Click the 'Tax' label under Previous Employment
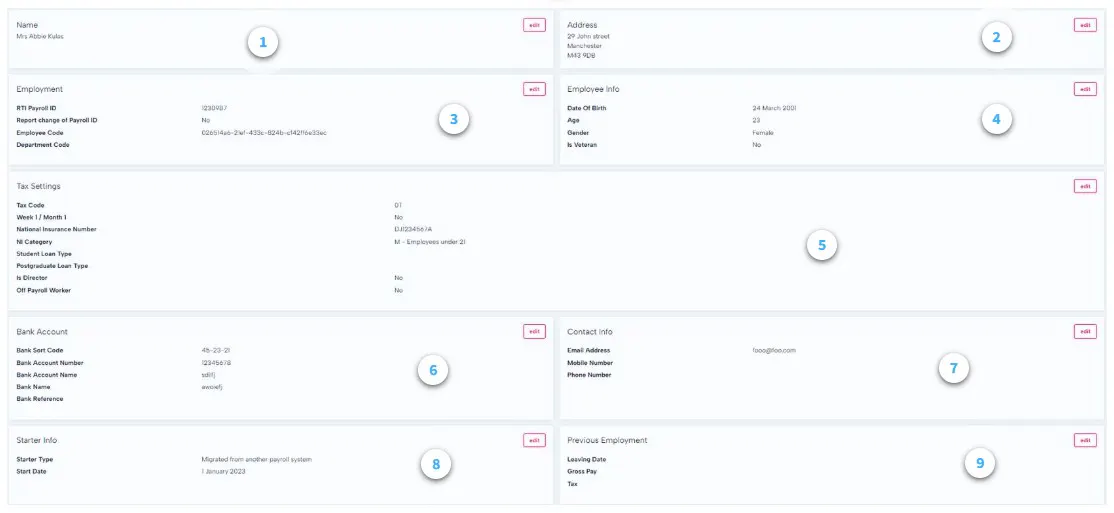Image resolution: width=1114 pixels, height=513 pixels. click(x=573, y=484)
